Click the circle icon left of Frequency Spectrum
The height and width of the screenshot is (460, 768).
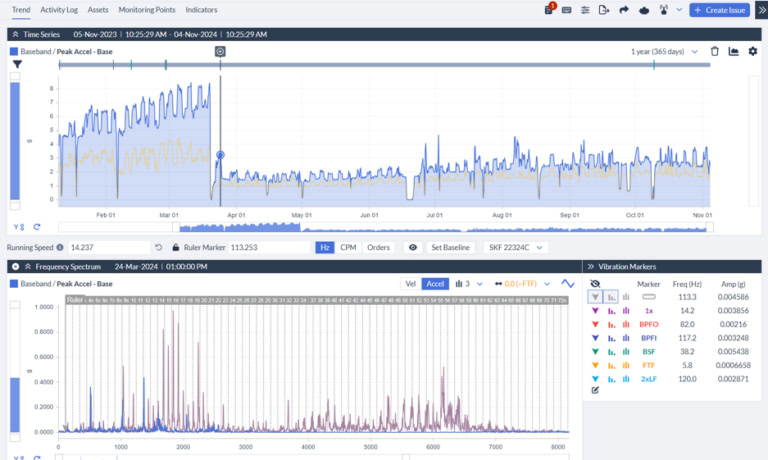pyautogui.click(x=16, y=266)
